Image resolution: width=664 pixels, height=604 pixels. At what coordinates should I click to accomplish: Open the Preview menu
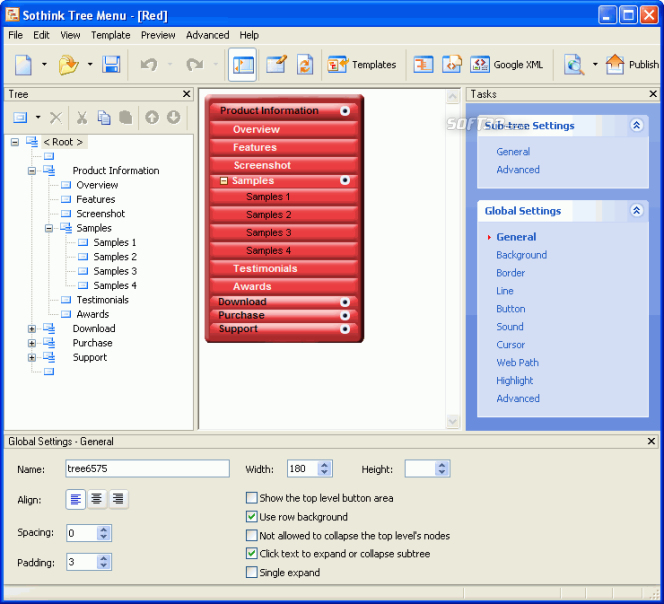[x=158, y=35]
